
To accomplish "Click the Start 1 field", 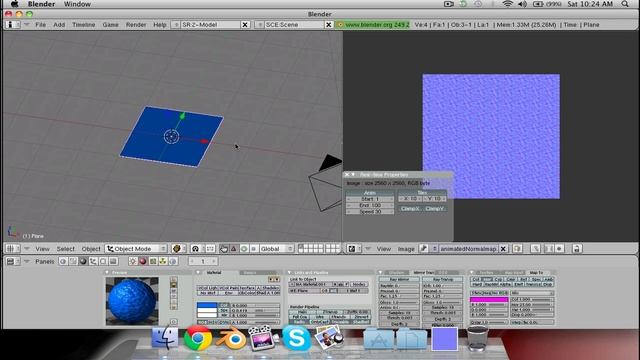I will pos(370,199).
